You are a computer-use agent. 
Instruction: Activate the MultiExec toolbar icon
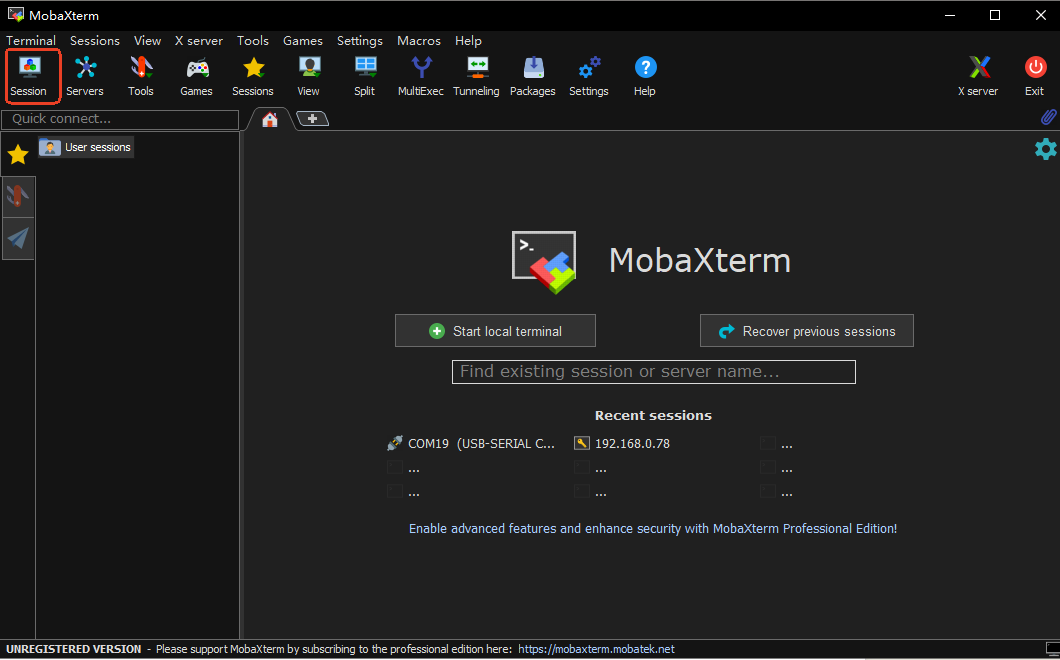(x=420, y=76)
